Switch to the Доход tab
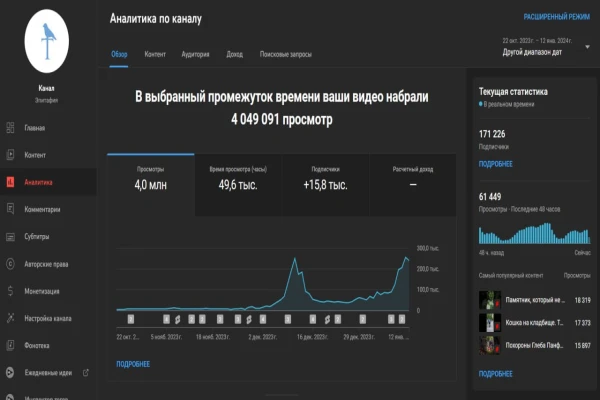Image resolution: width=600 pixels, height=400 pixels. [235, 54]
